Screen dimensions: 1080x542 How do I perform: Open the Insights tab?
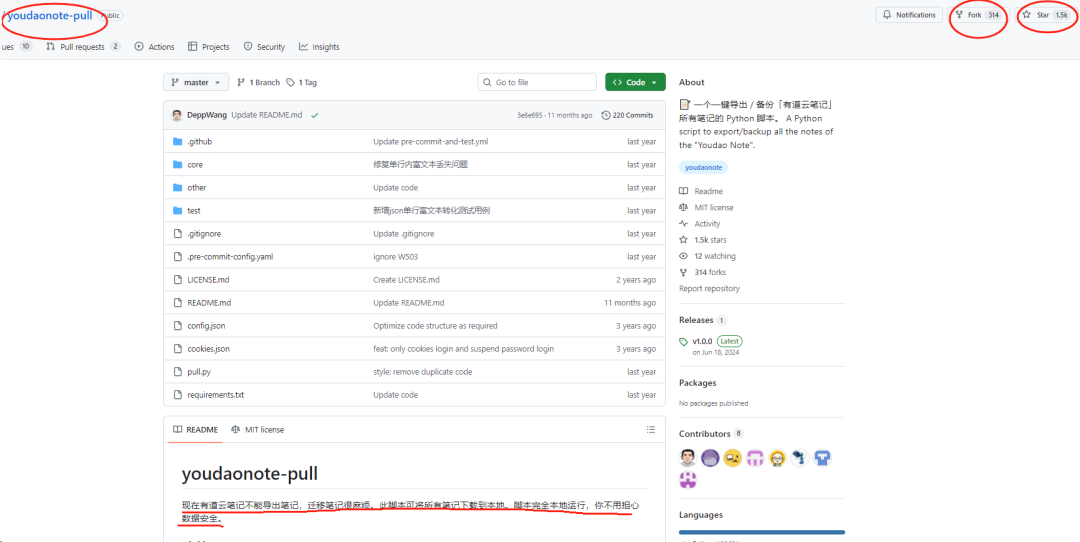pos(319,47)
